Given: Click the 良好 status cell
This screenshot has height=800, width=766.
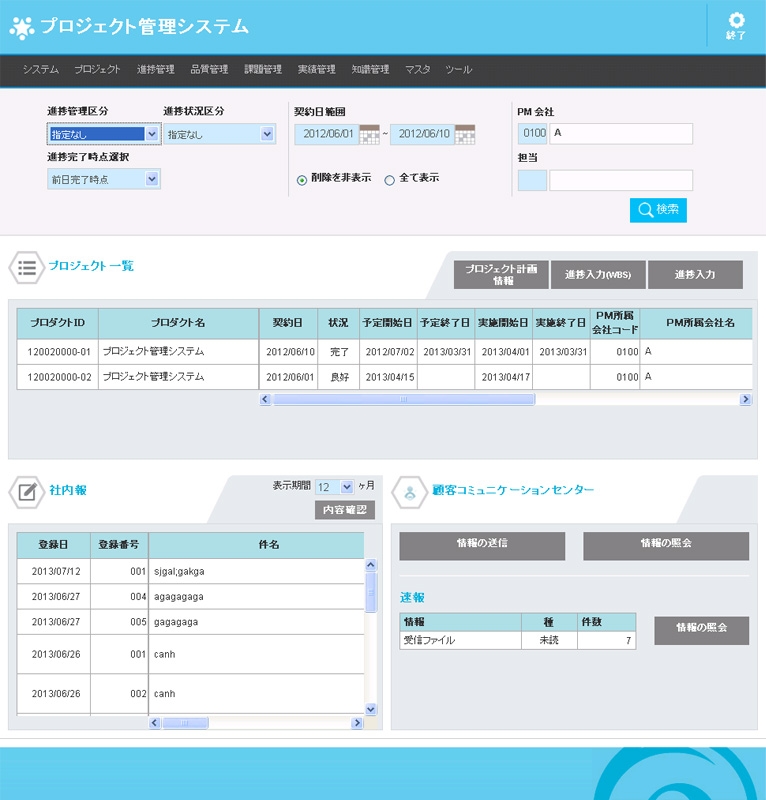Looking at the screenshot, I should [339, 378].
